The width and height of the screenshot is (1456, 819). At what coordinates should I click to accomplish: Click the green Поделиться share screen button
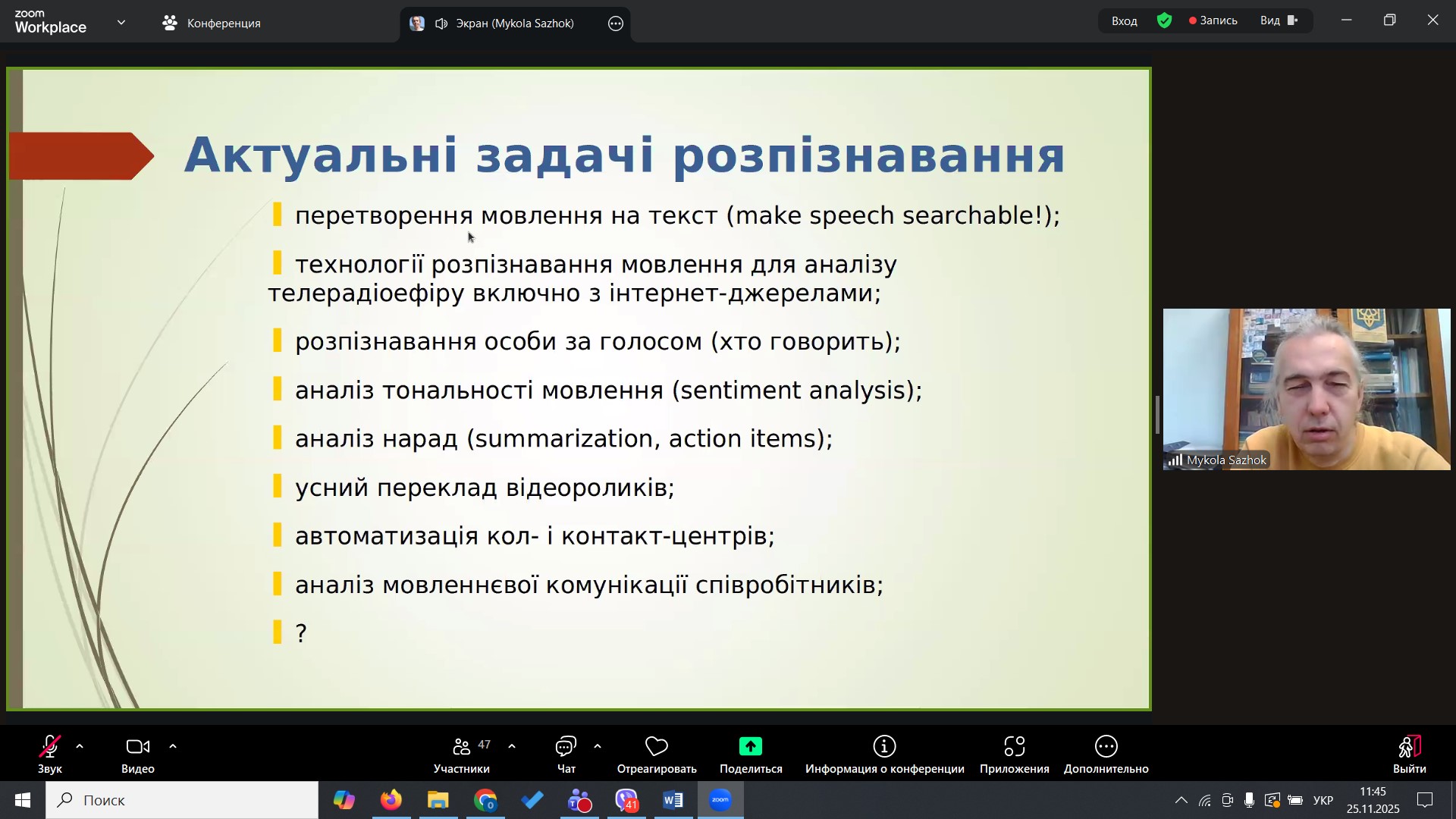[750, 748]
